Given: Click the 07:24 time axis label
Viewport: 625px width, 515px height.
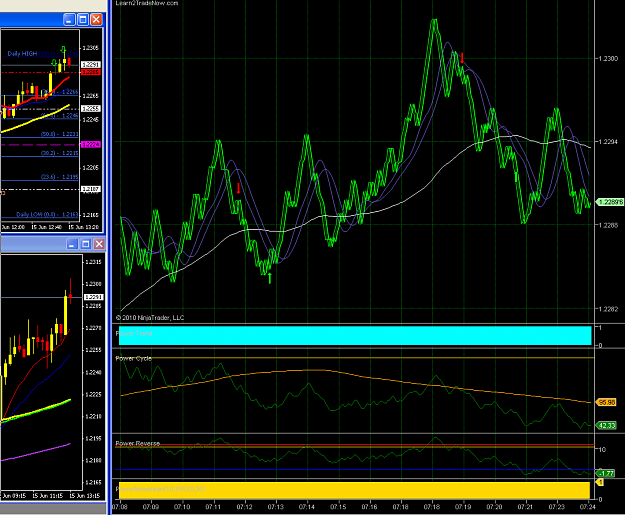Looking at the screenshot, I should 588,507.
